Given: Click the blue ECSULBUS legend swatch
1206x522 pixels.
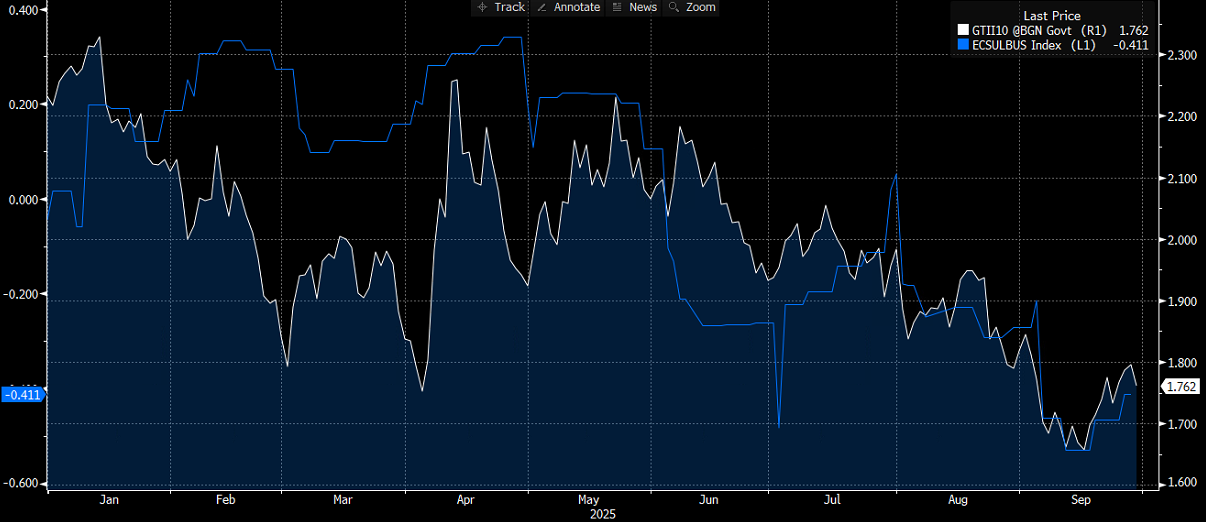Looking at the screenshot, I should pos(963,44).
